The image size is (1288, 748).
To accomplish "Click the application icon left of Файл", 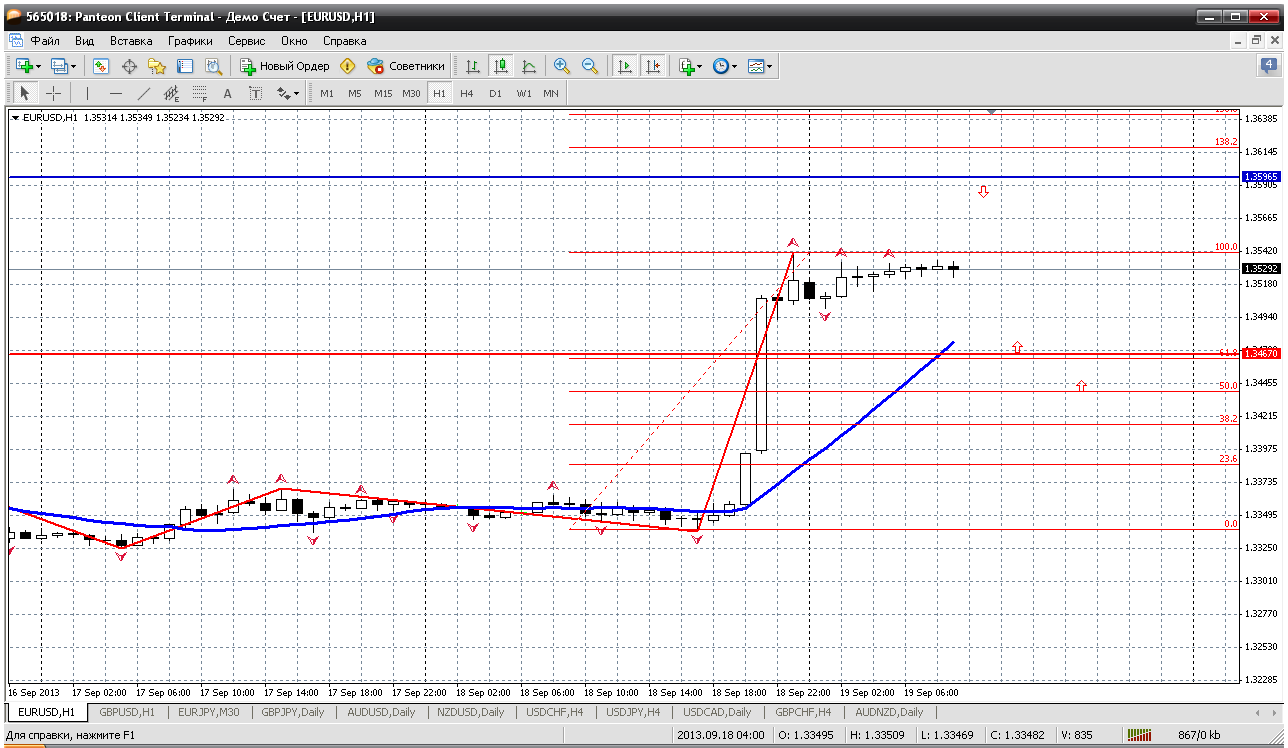I will tap(14, 41).
